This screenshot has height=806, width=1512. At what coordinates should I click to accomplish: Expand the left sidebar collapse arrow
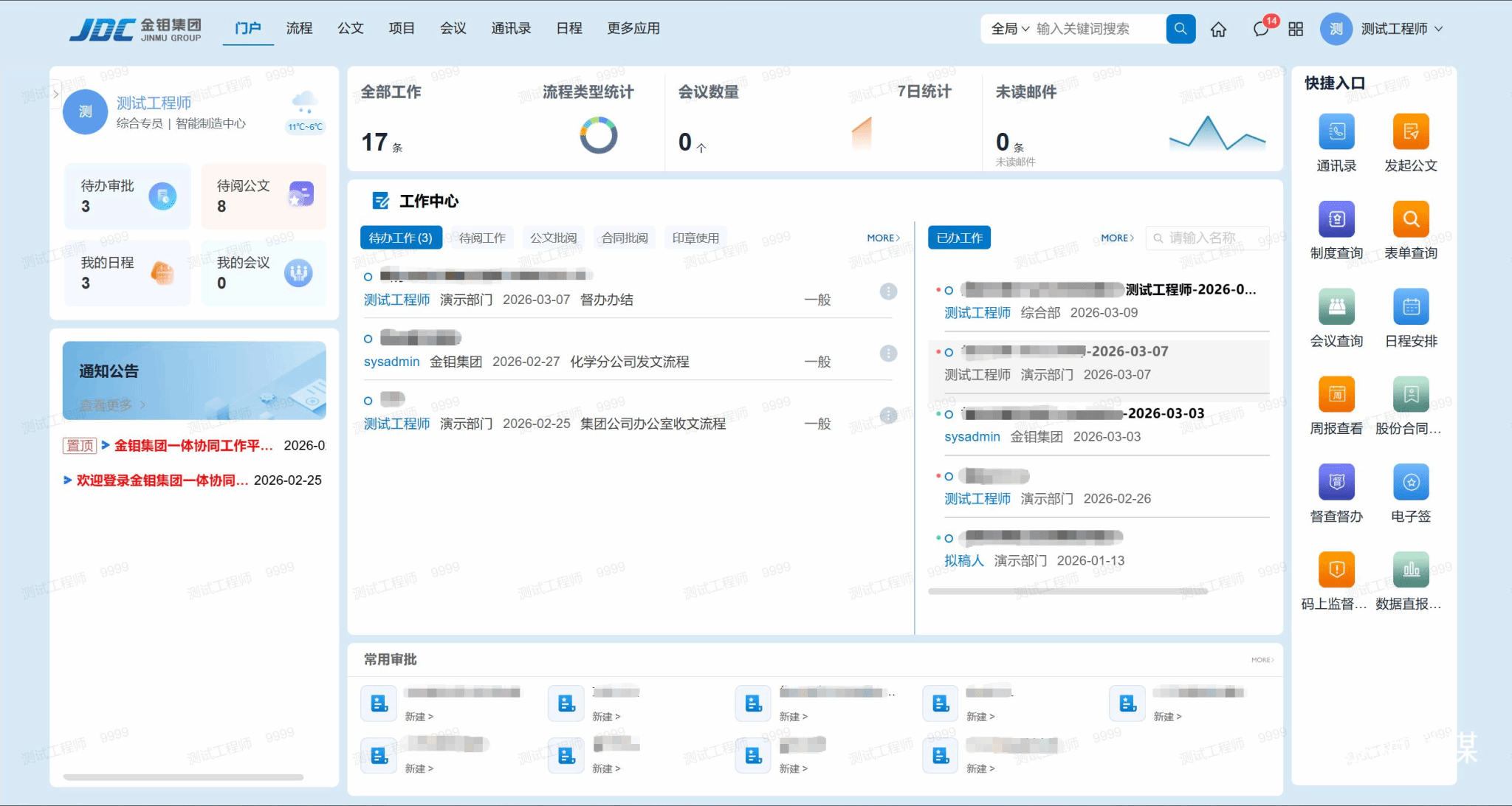[55, 94]
